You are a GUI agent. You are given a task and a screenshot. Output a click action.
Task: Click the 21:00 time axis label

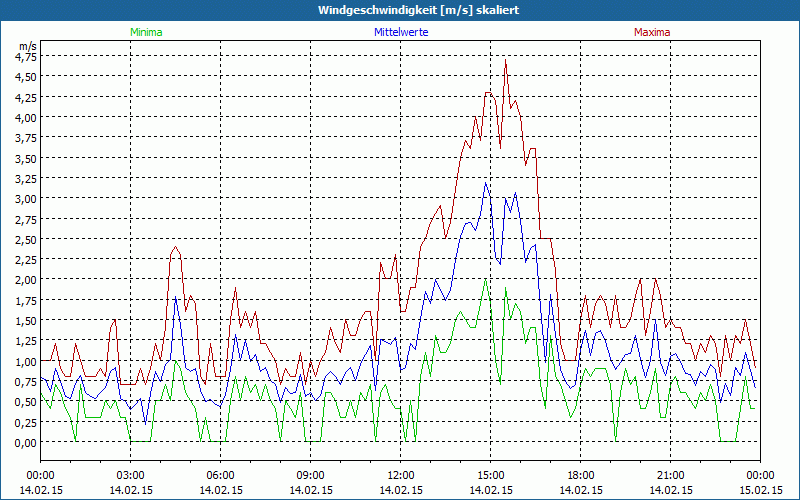pyautogui.click(x=670, y=476)
